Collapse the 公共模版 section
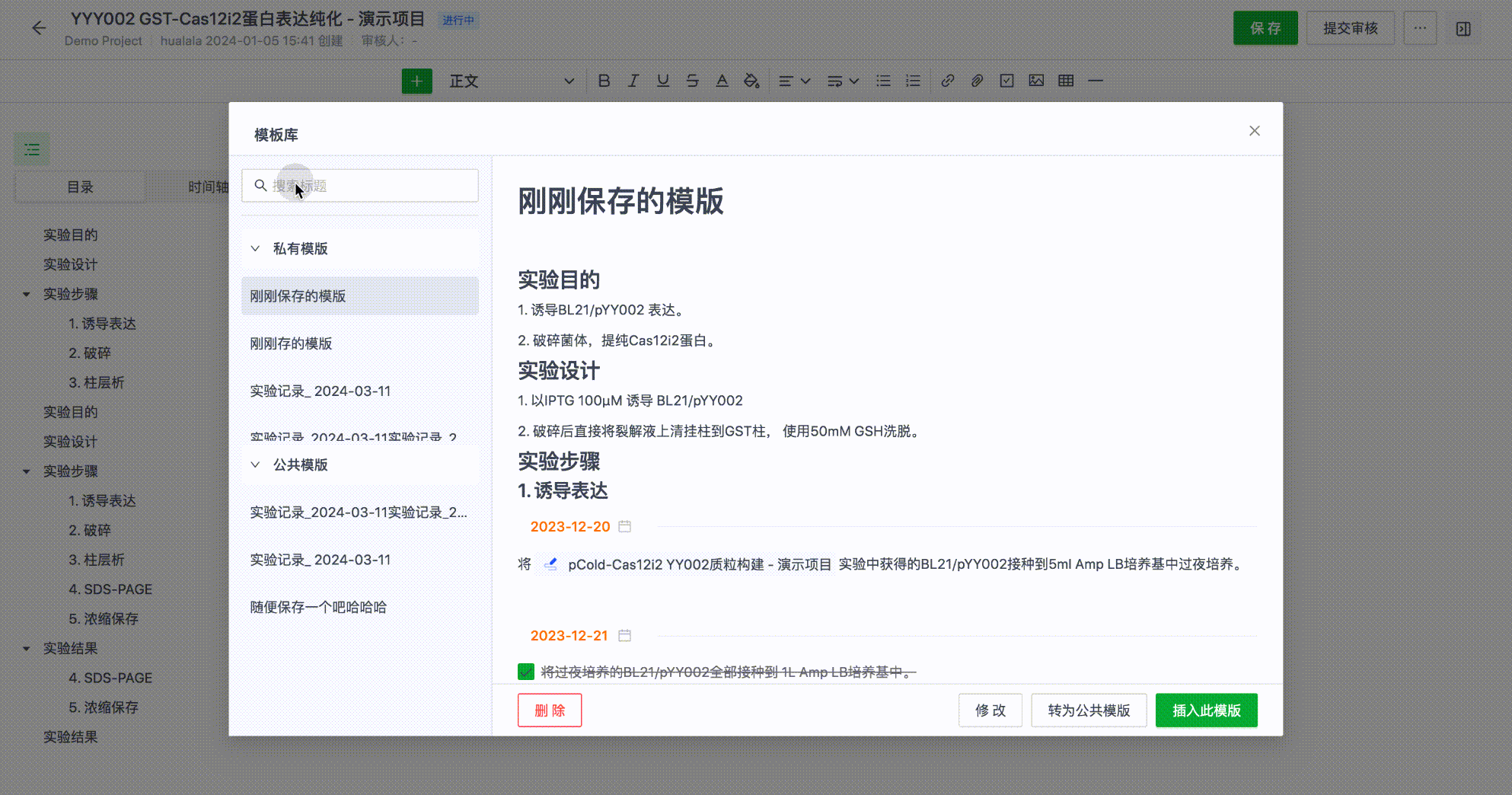This screenshot has height=795, width=1512. pyautogui.click(x=256, y=465)
